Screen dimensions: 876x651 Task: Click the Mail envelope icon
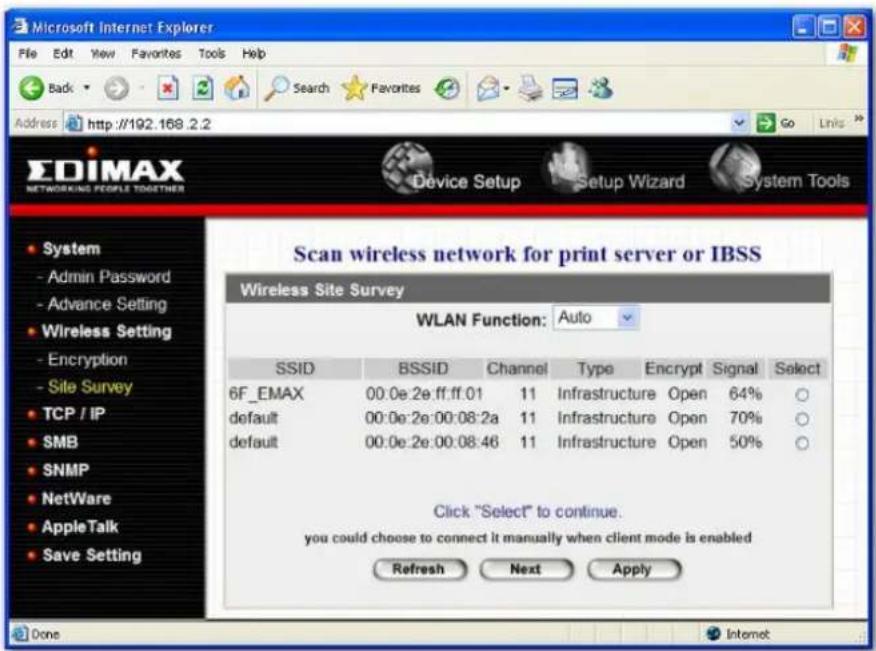[x=488, y=88]
